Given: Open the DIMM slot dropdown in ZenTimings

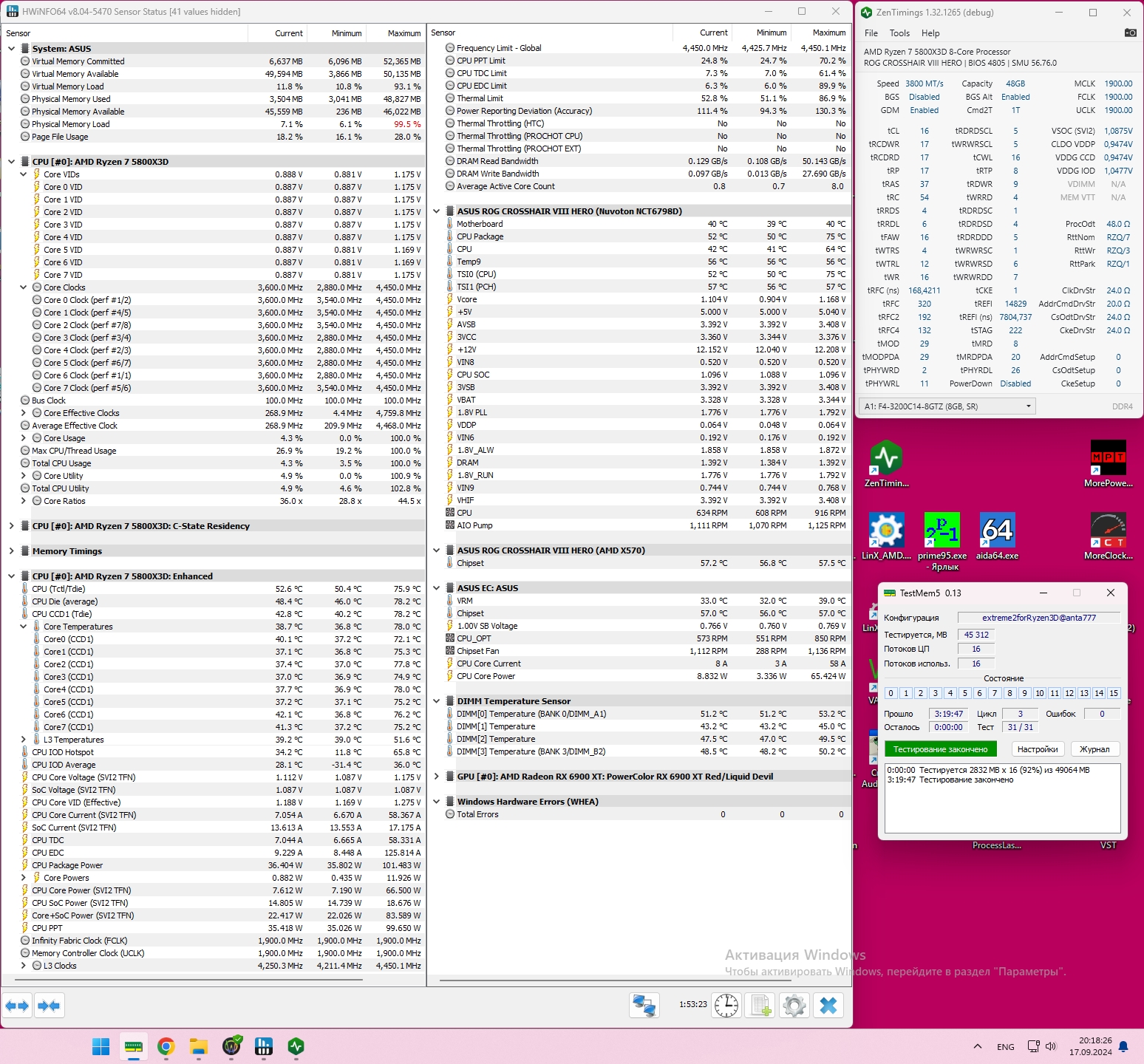Looking at the screenshot, I should pyautogui.click(x=947, y=406).
